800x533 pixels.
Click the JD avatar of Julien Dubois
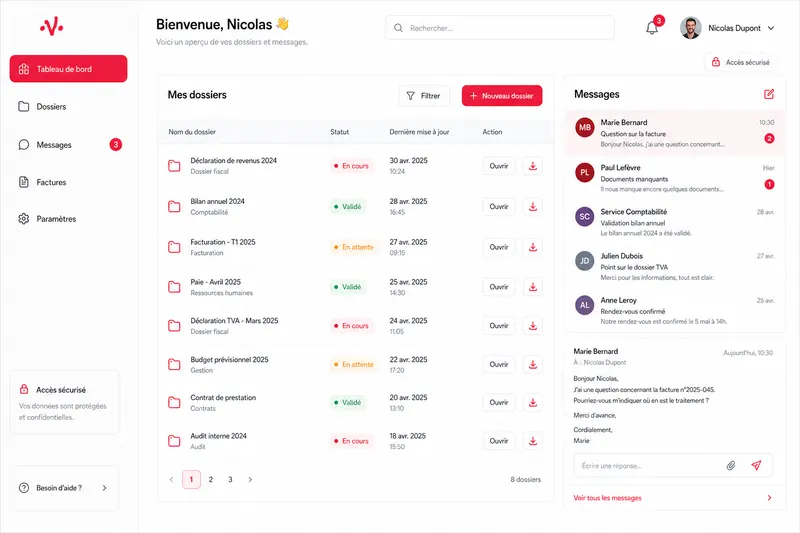tap(585, 261)
